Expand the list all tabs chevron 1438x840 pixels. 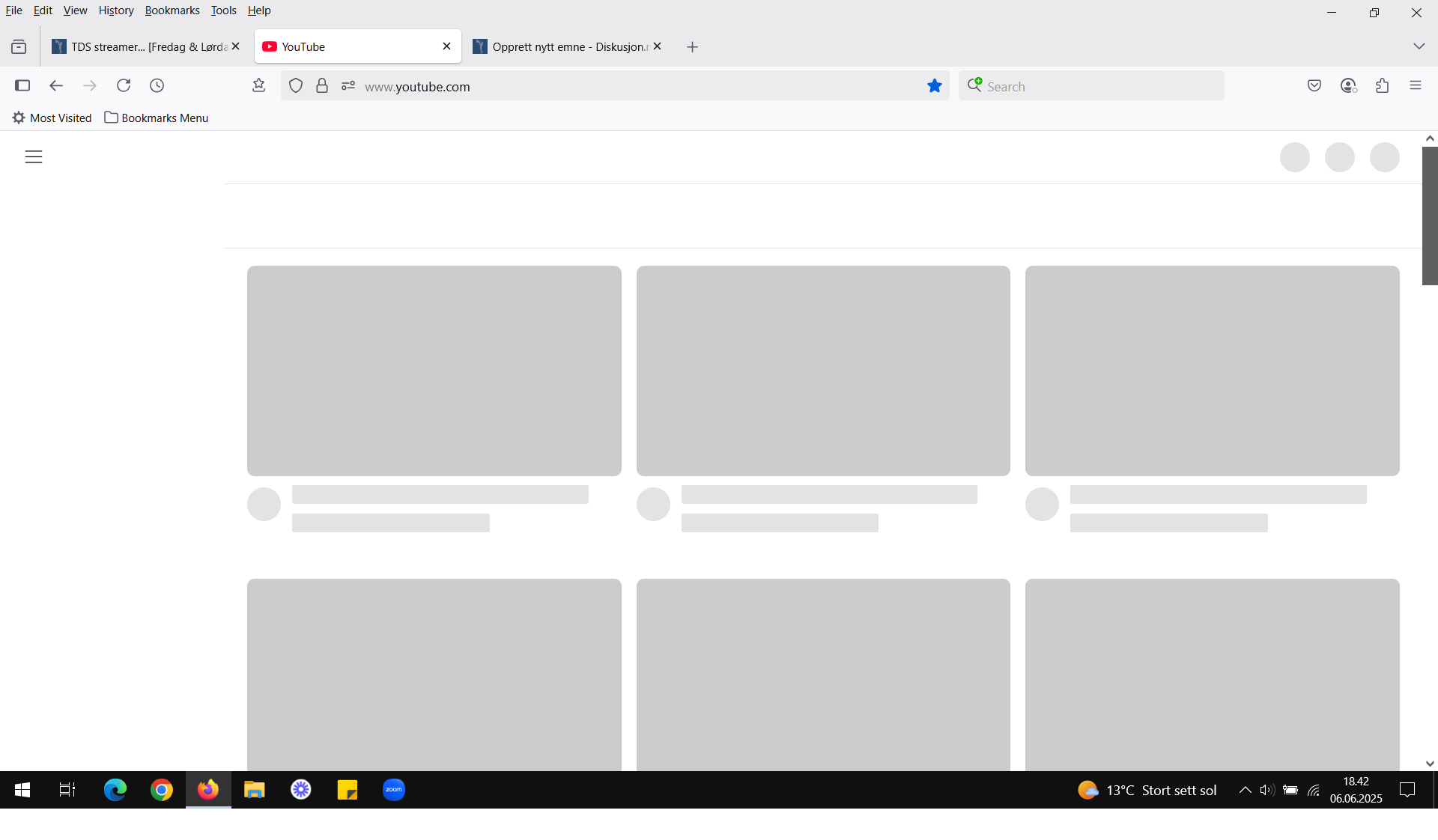coord(1419,46)
